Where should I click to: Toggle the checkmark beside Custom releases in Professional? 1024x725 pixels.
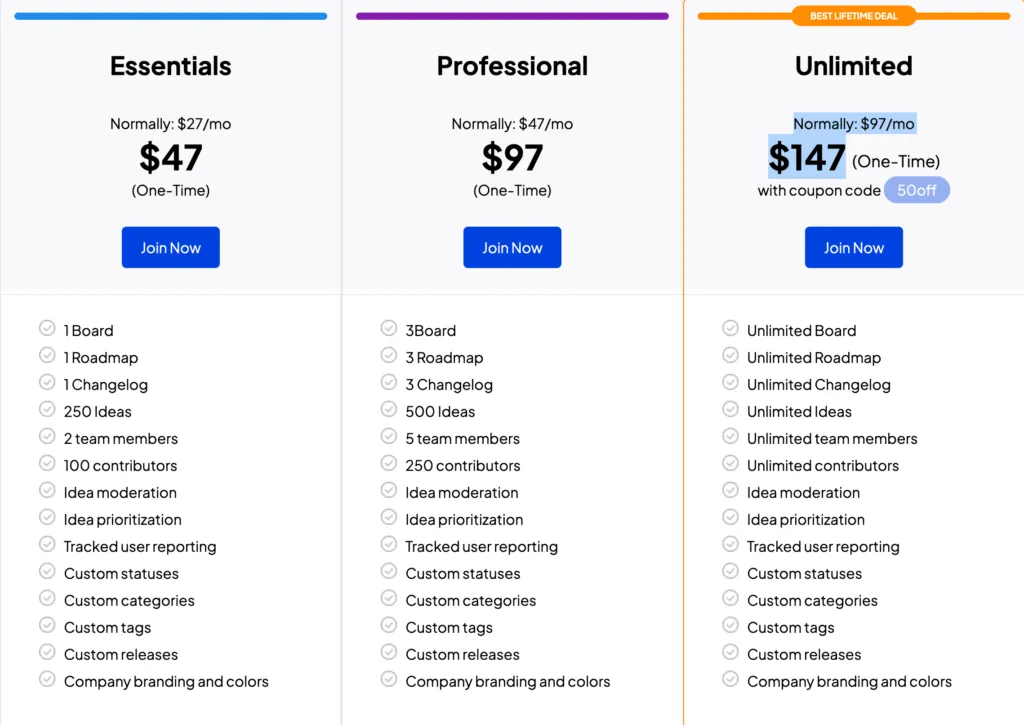(x=389, y=654)
